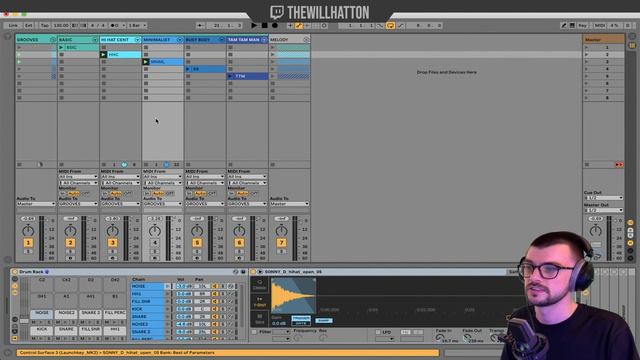Image resolution: width=640 pixels, height=360 pixels.
Task: Unfold the MELODY group track arrow
Action: coord(306,40)
